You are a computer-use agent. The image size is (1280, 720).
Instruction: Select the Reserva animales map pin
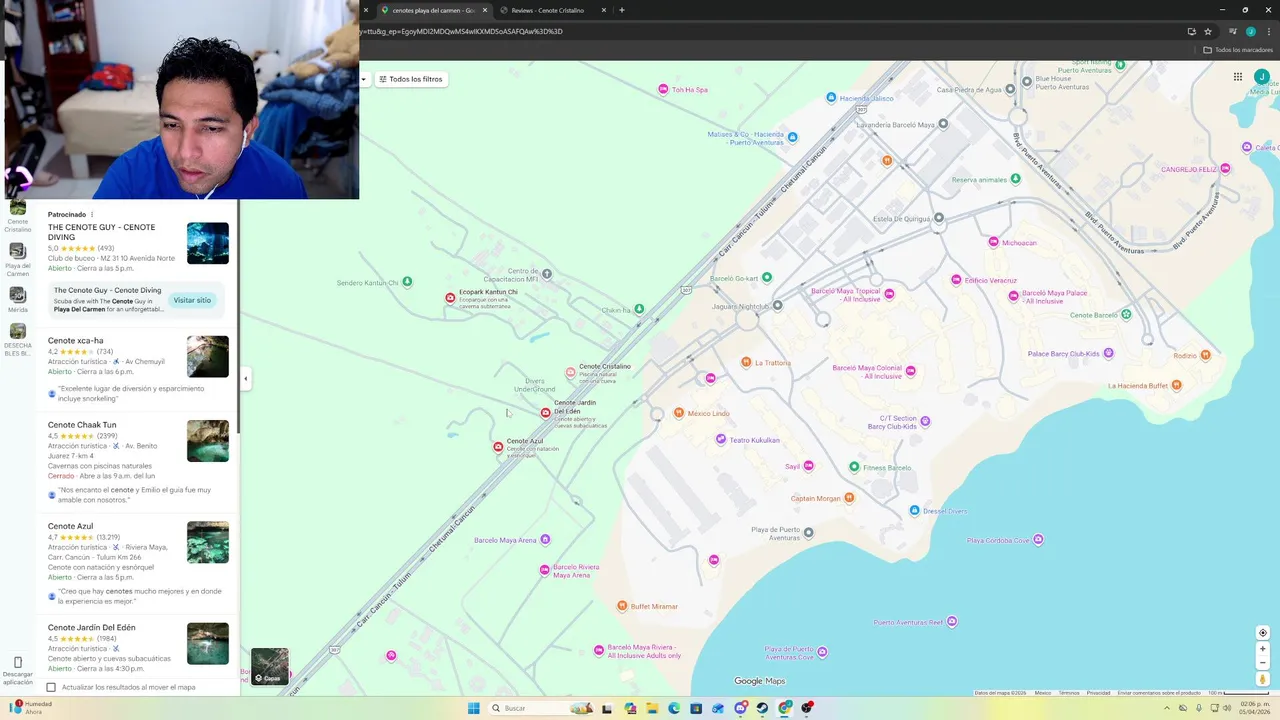1015,179
